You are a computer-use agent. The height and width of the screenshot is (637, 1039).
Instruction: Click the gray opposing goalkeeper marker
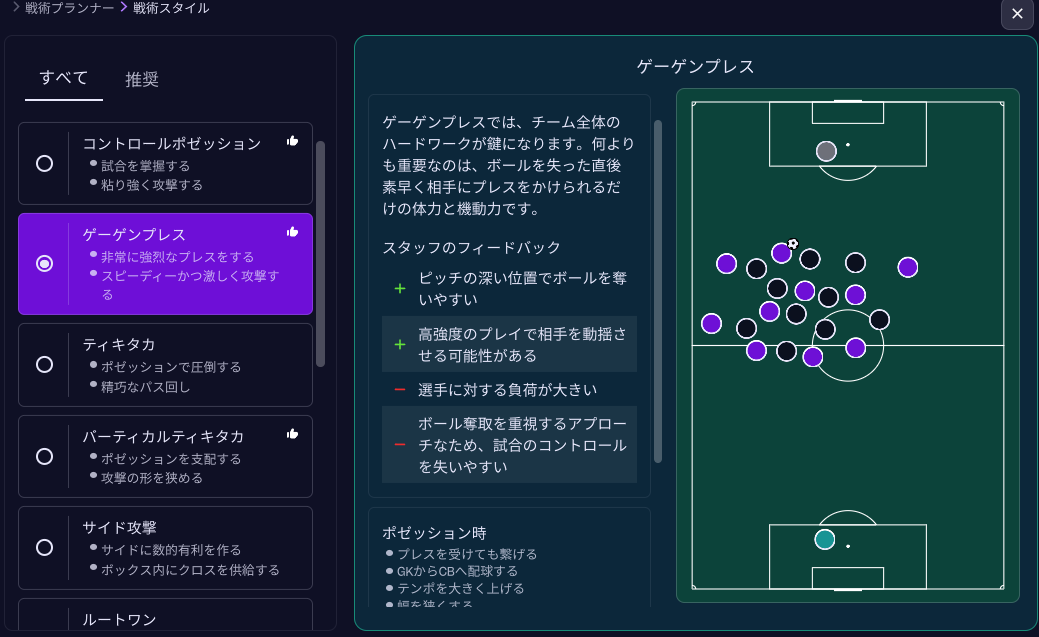[x=827, y=150]
